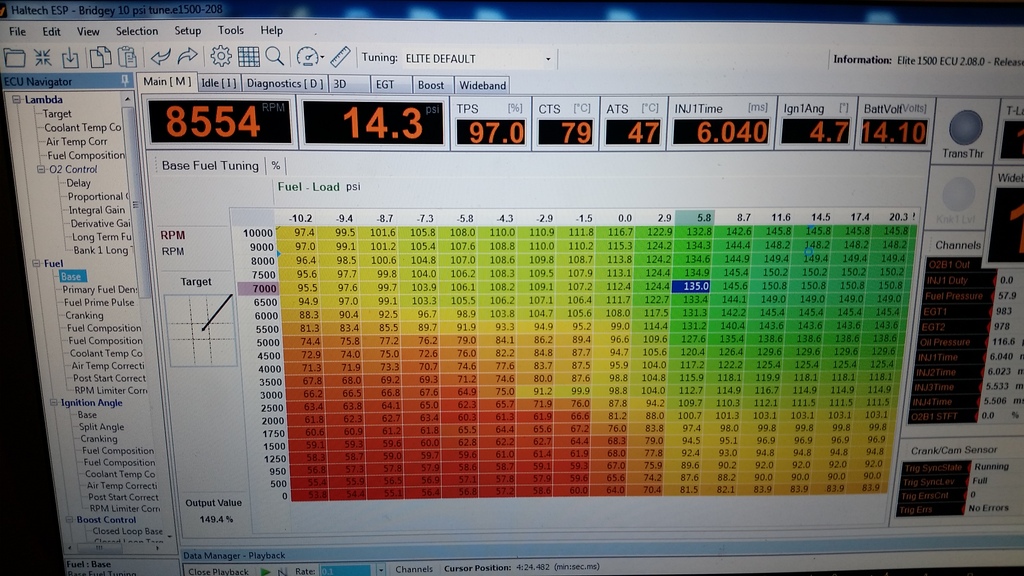This screenshot has width=1024, height=576.
Task: Click the TPS 97.0 gauge
Action: [490, 123]
